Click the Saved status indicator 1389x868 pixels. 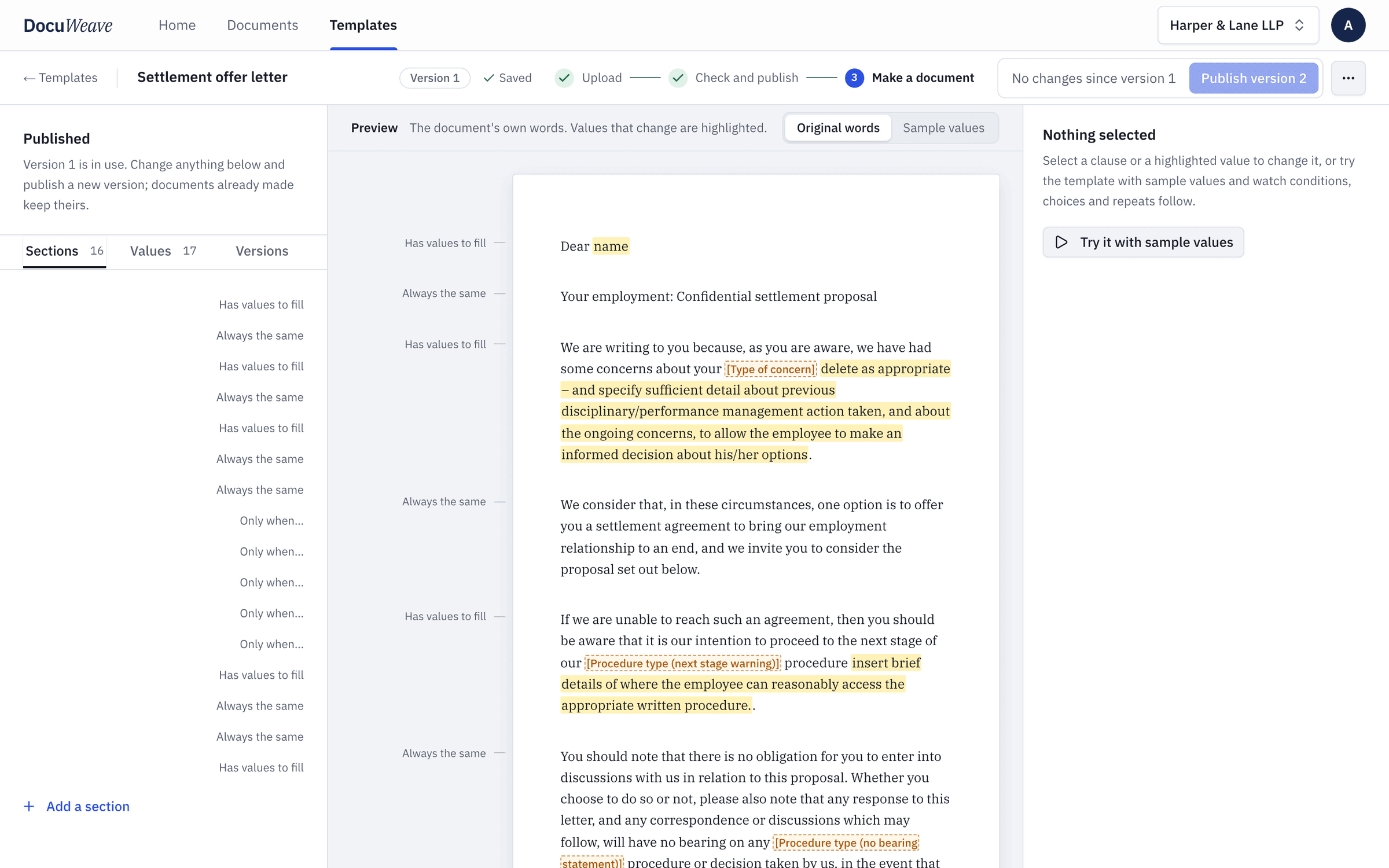508,78
